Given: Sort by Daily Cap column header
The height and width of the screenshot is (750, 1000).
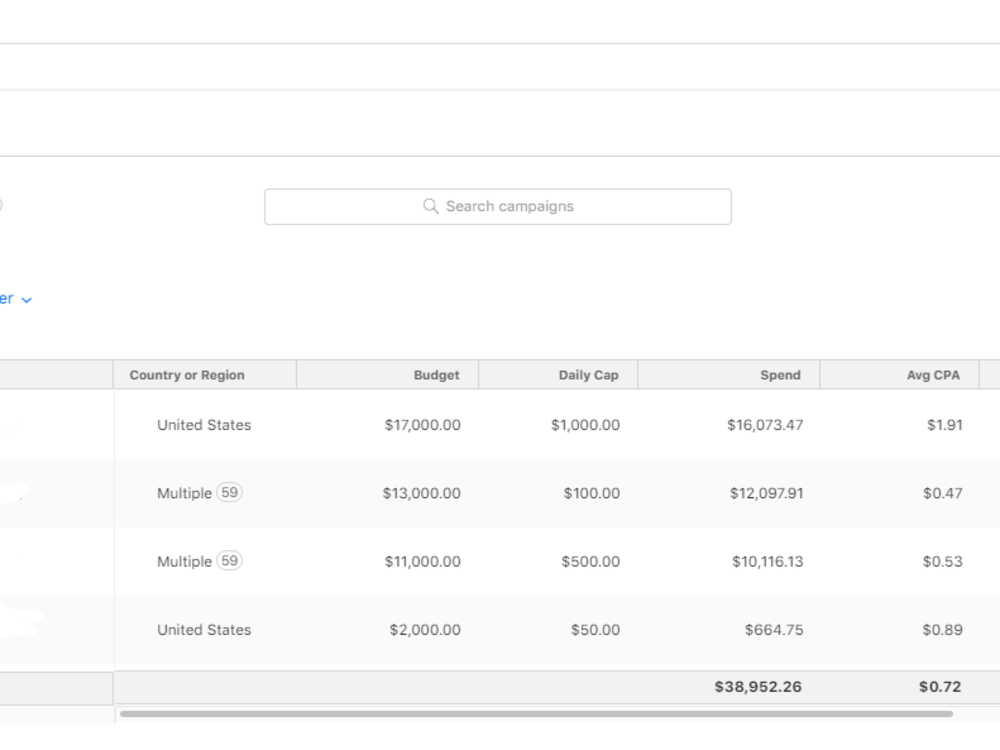Looking at the screenshot, I should click(589, 375).
